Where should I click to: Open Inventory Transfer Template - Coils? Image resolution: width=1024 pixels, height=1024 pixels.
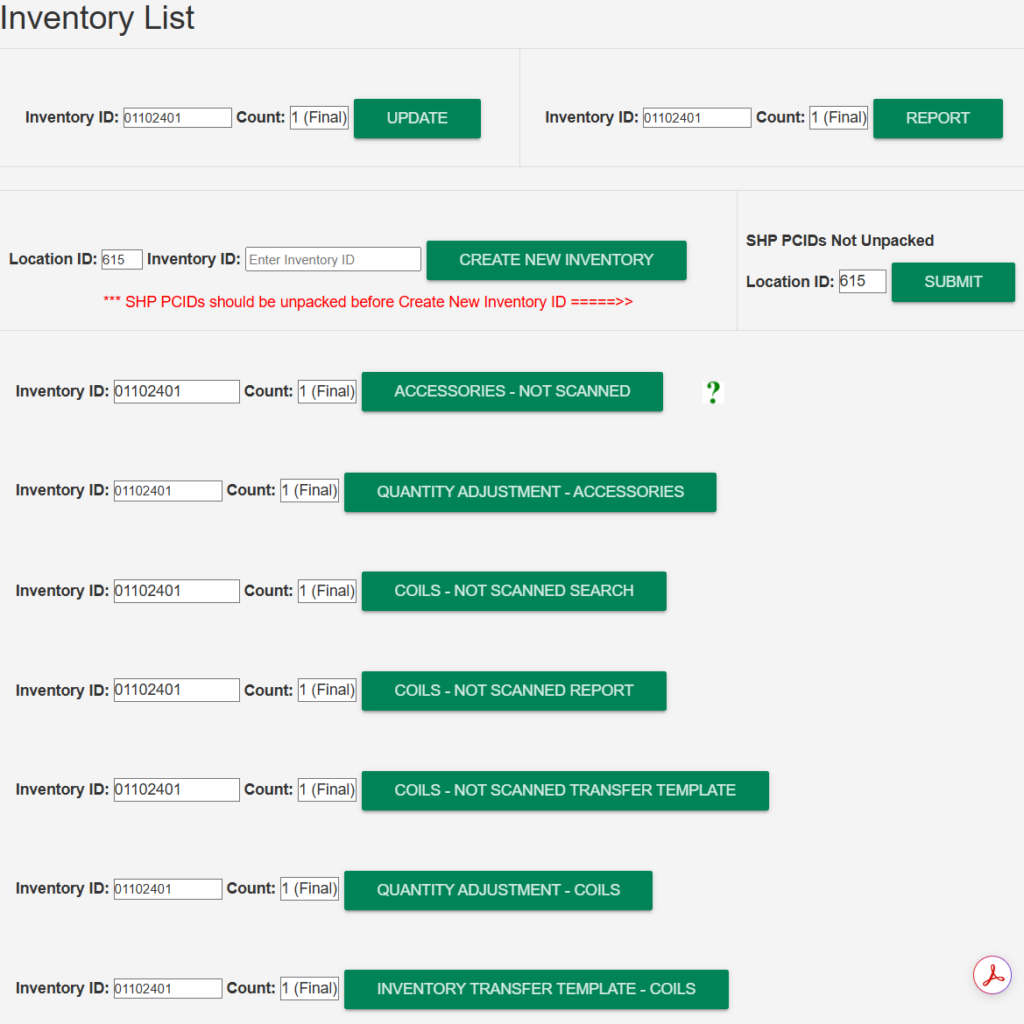click(536, 989)
